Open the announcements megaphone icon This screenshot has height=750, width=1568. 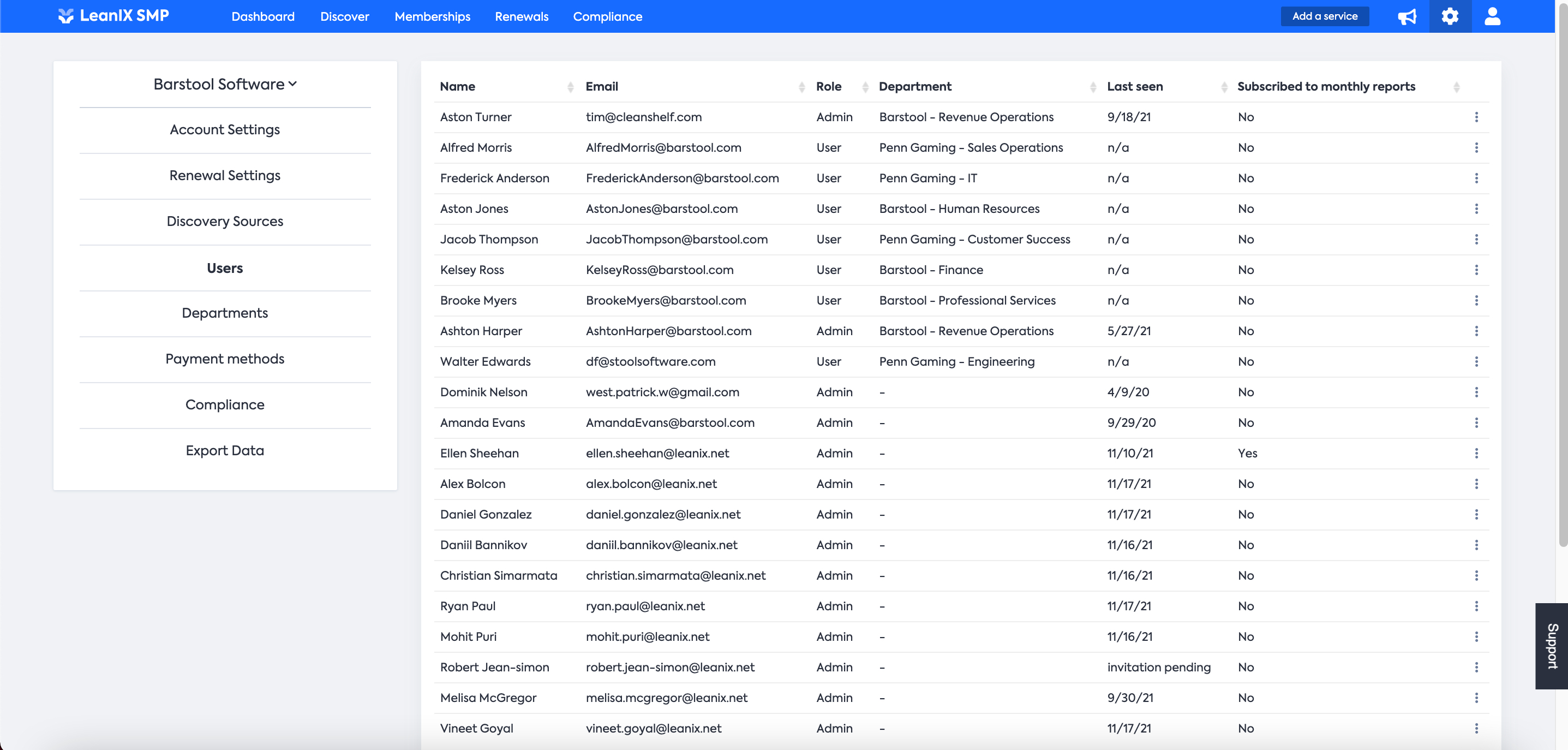coord(1407,16)
